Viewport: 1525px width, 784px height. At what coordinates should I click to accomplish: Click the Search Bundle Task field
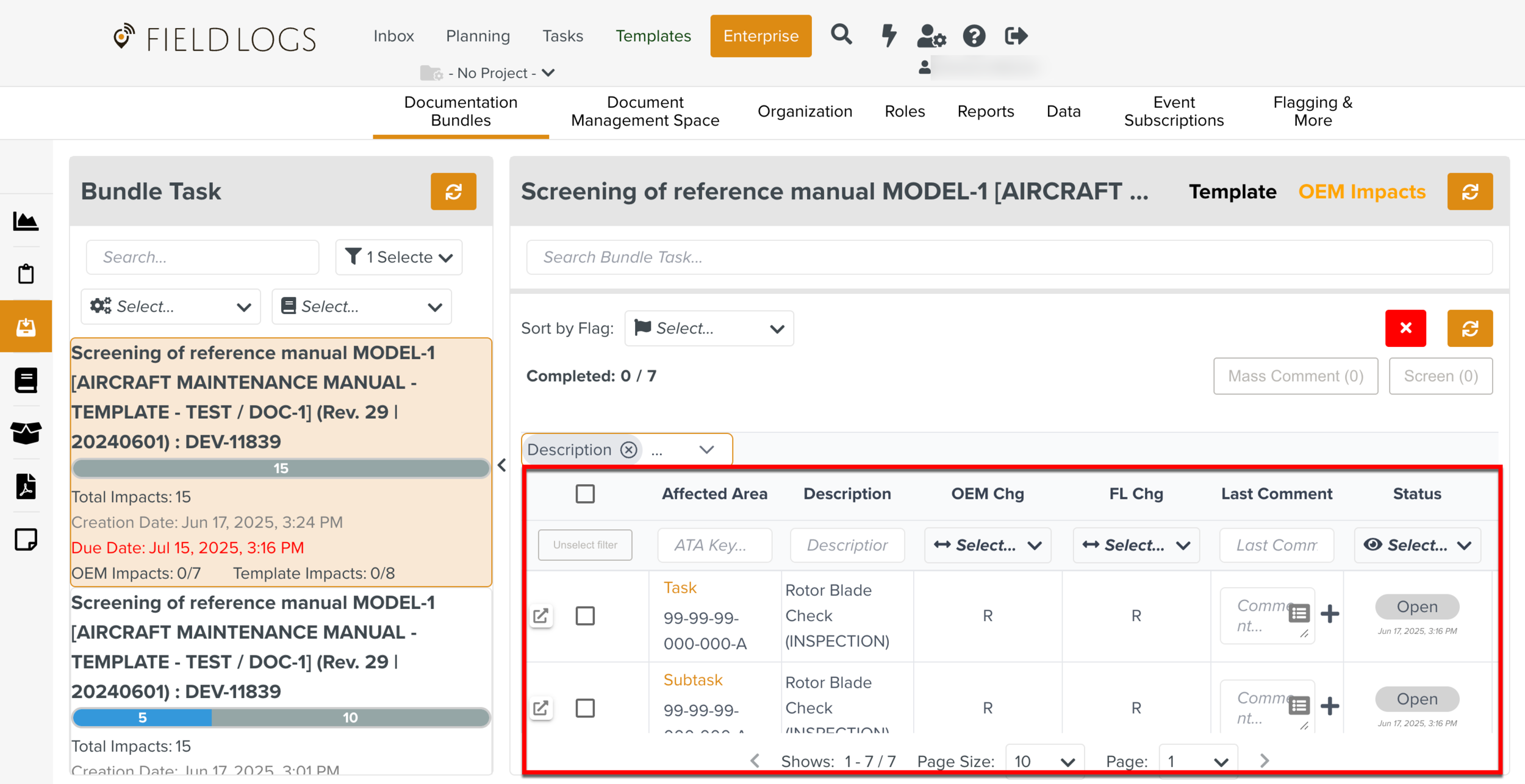(x=1009, y=257)
